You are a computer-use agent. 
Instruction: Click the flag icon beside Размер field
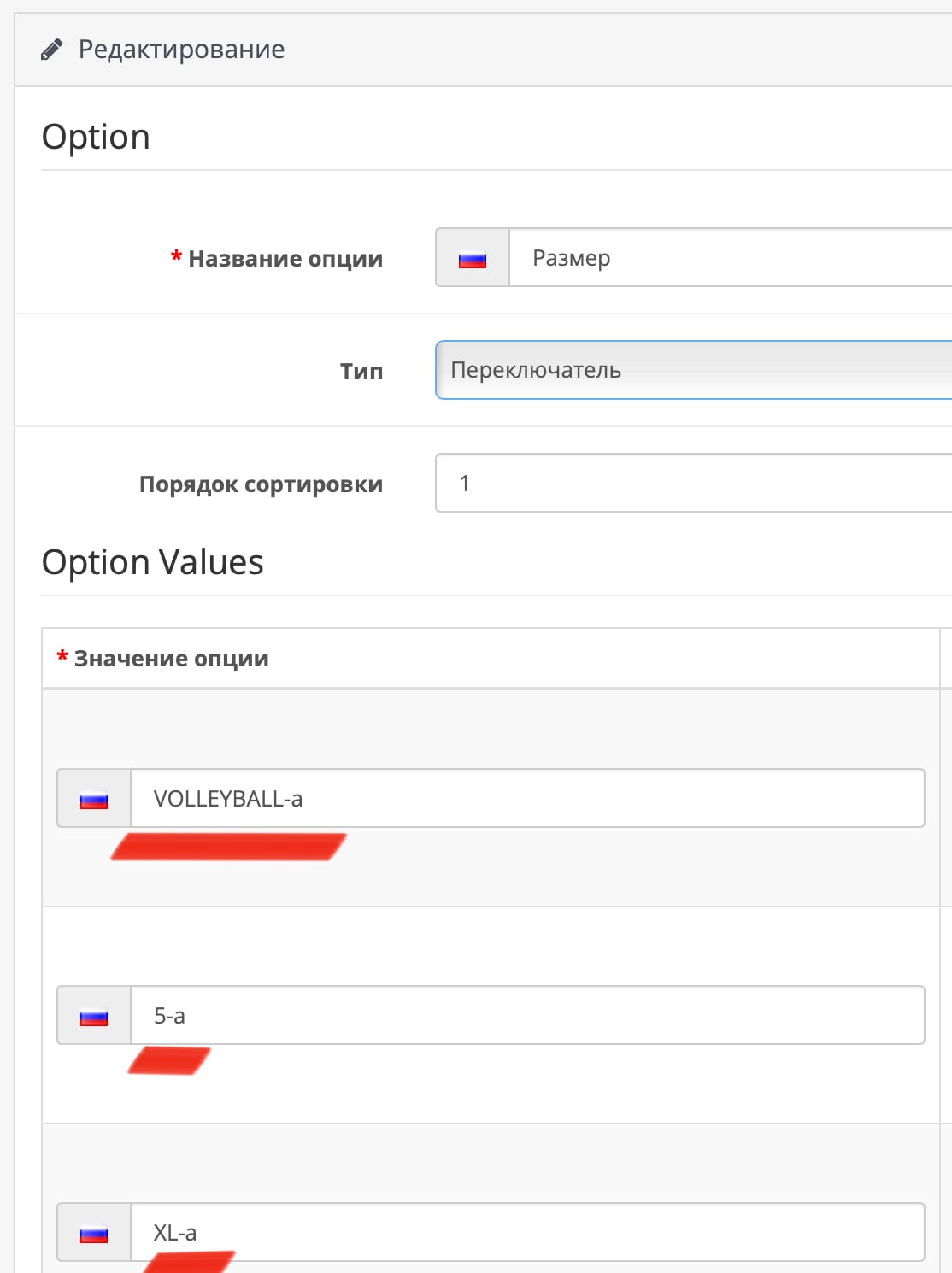click(473, 258)
